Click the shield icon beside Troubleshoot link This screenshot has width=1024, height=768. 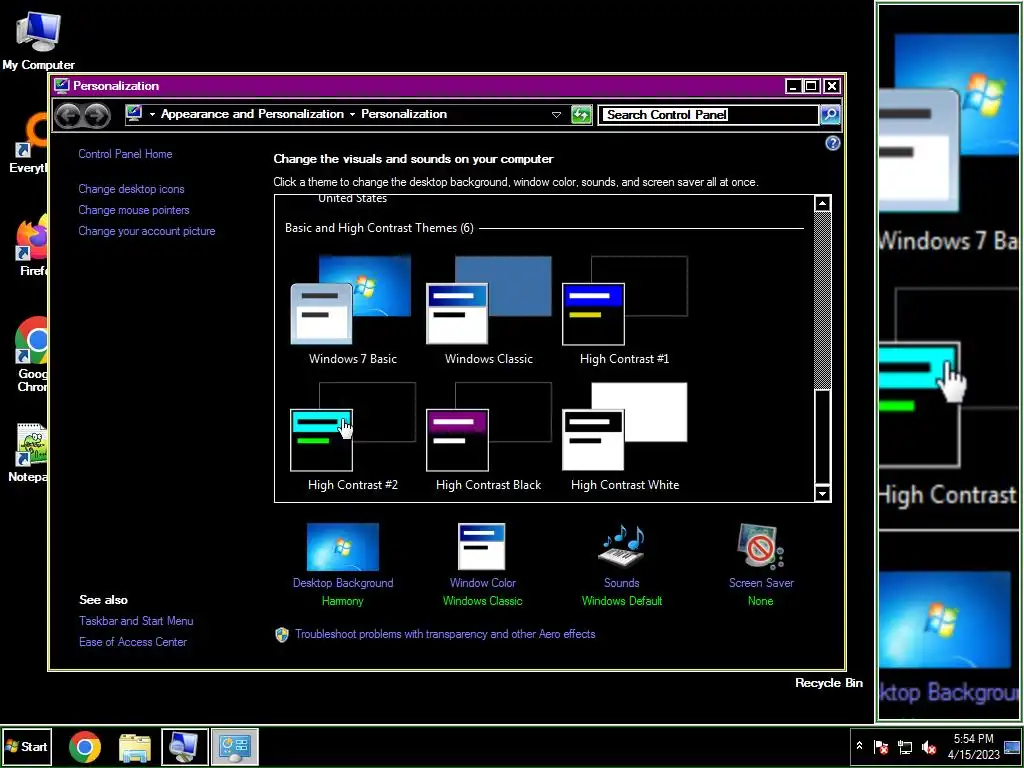281,635
